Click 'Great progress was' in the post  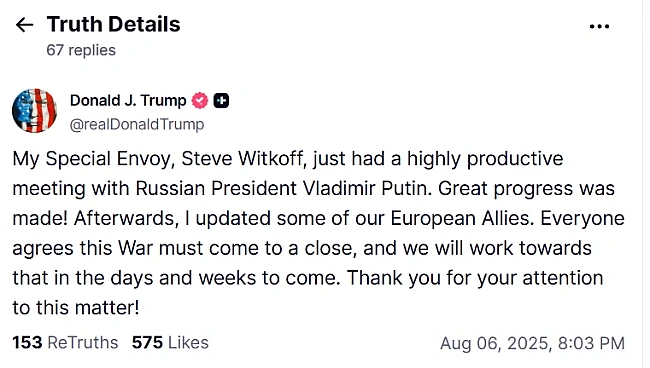(526, 189)
